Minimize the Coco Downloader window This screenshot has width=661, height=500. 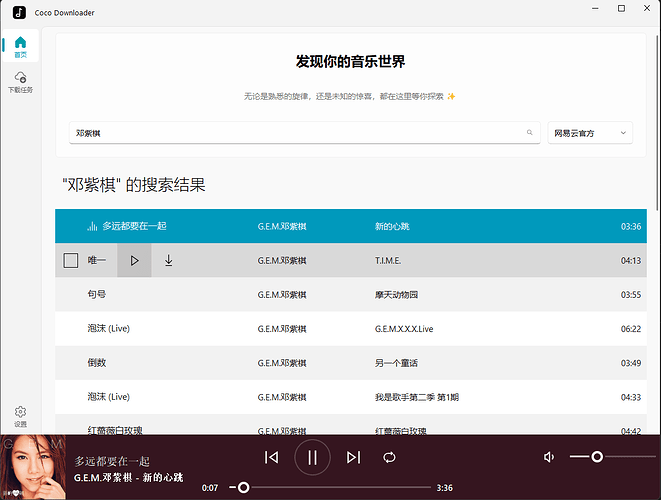(595, 8)
